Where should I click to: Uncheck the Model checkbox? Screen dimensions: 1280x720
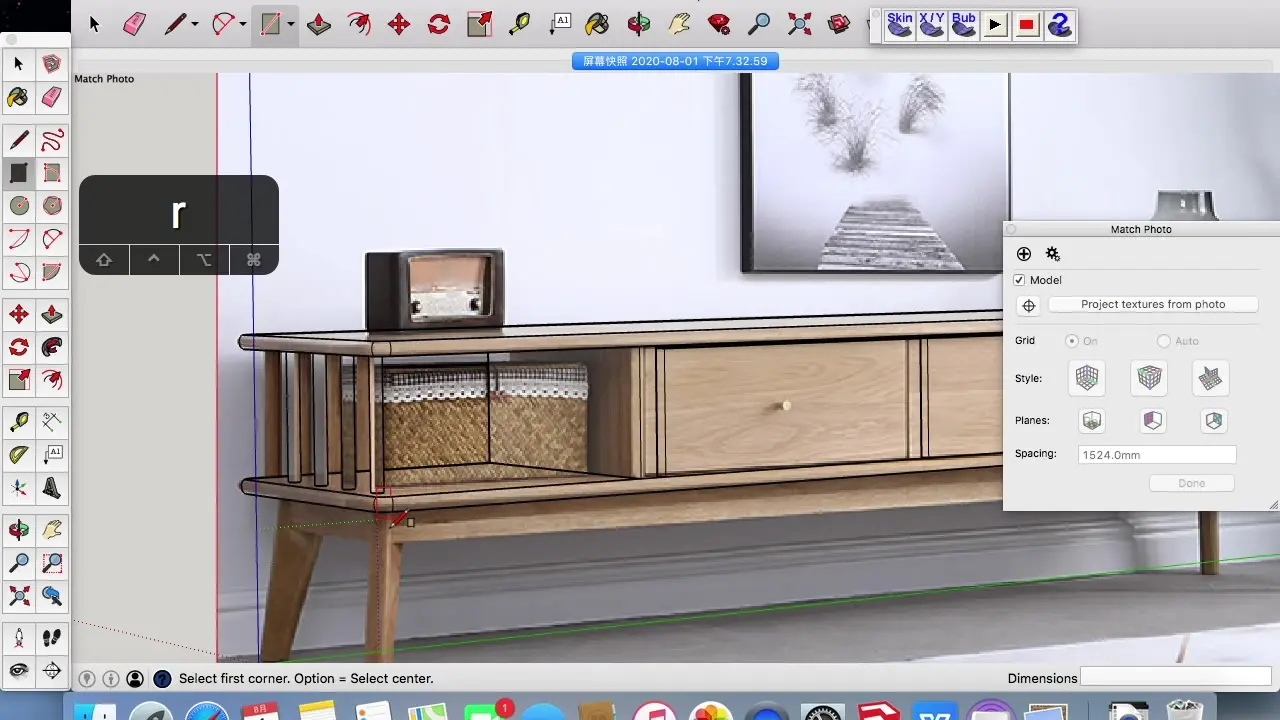point(1019,280)
